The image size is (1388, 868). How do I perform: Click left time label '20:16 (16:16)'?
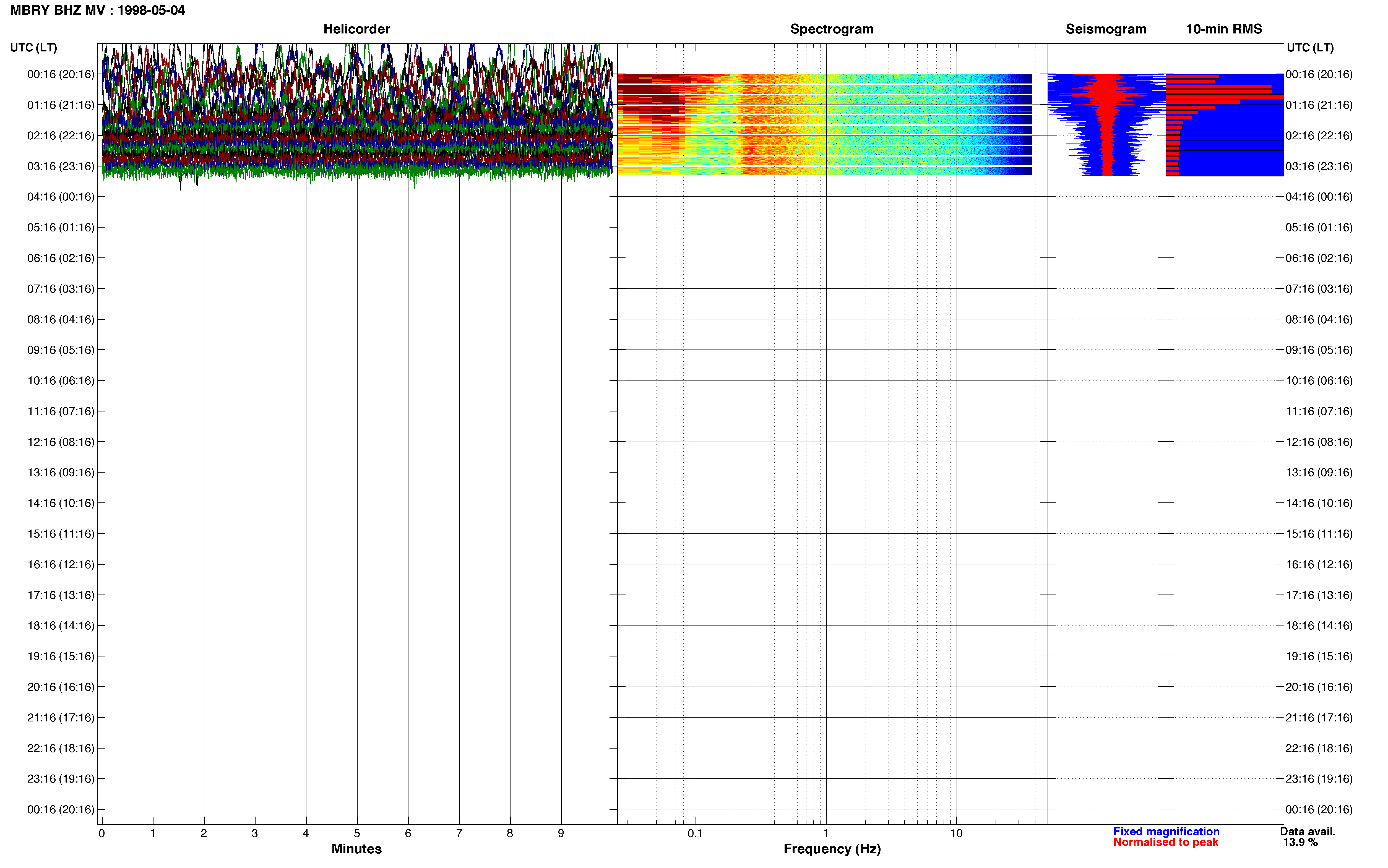(61, 687)
